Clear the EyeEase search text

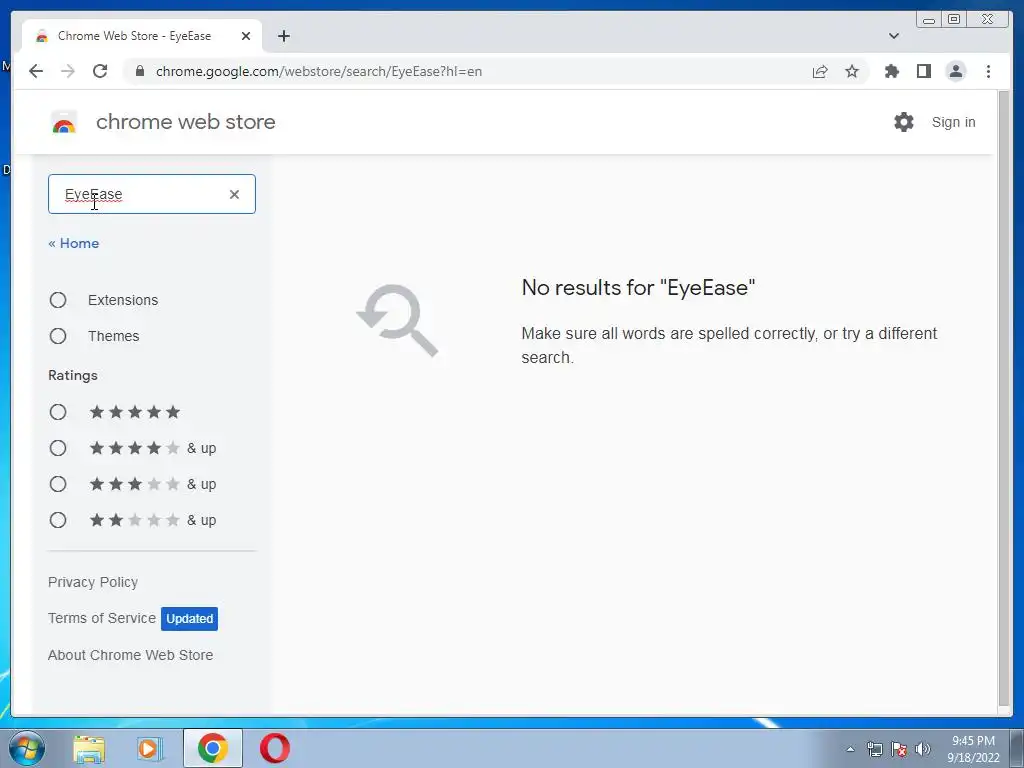234,194
